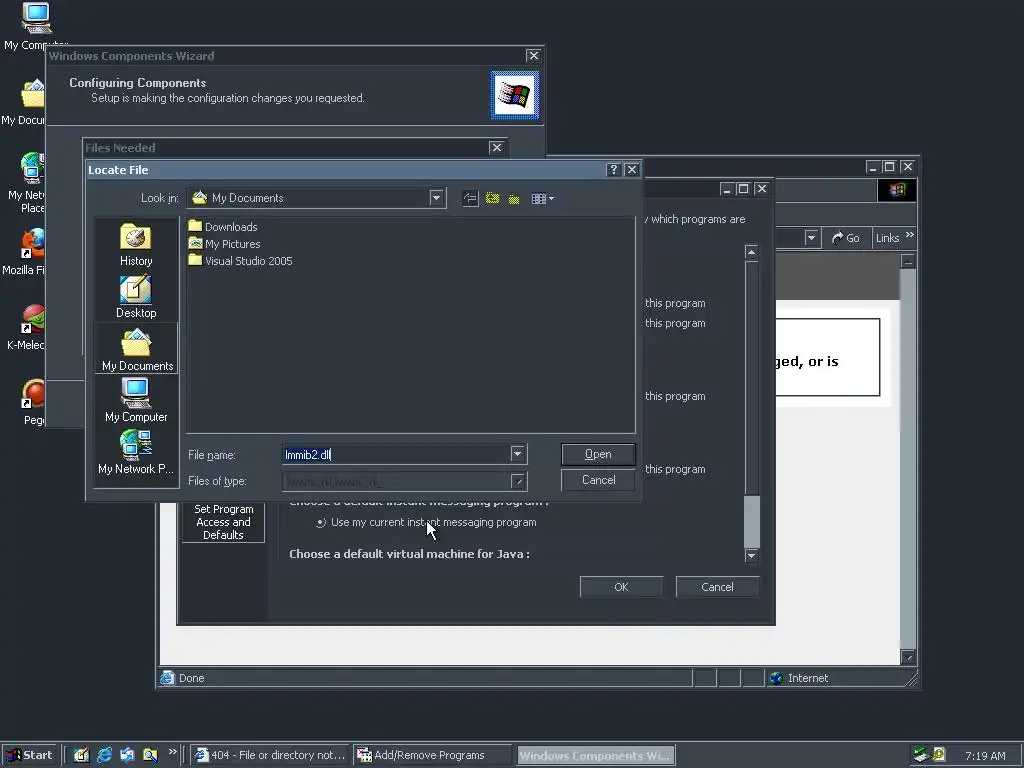The height and width of the screenshot is (768, 1024).
Task: Open Set Program Access and Defaults
Action: coord(223,522)
